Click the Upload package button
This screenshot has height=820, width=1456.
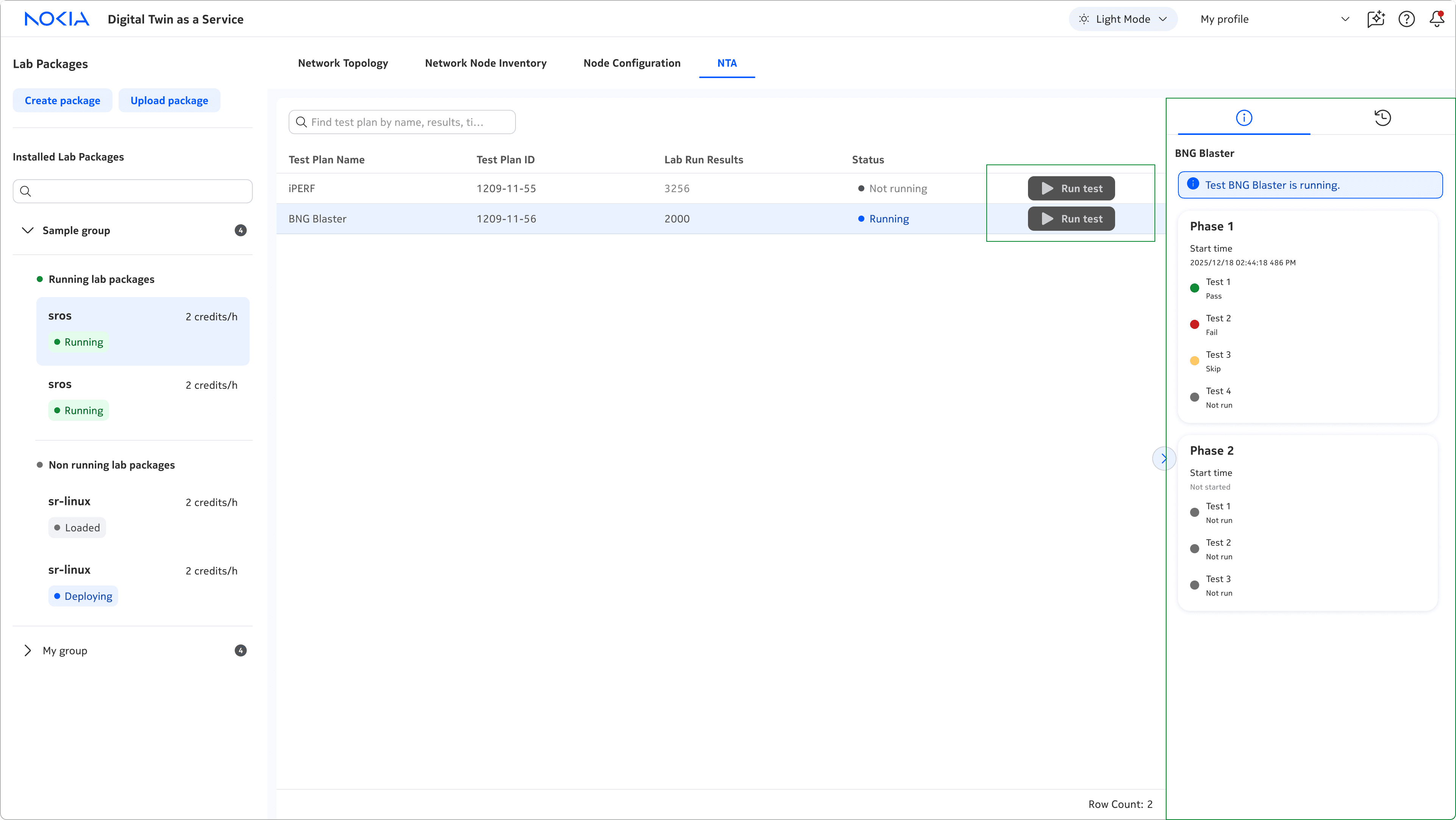point(169,101)
